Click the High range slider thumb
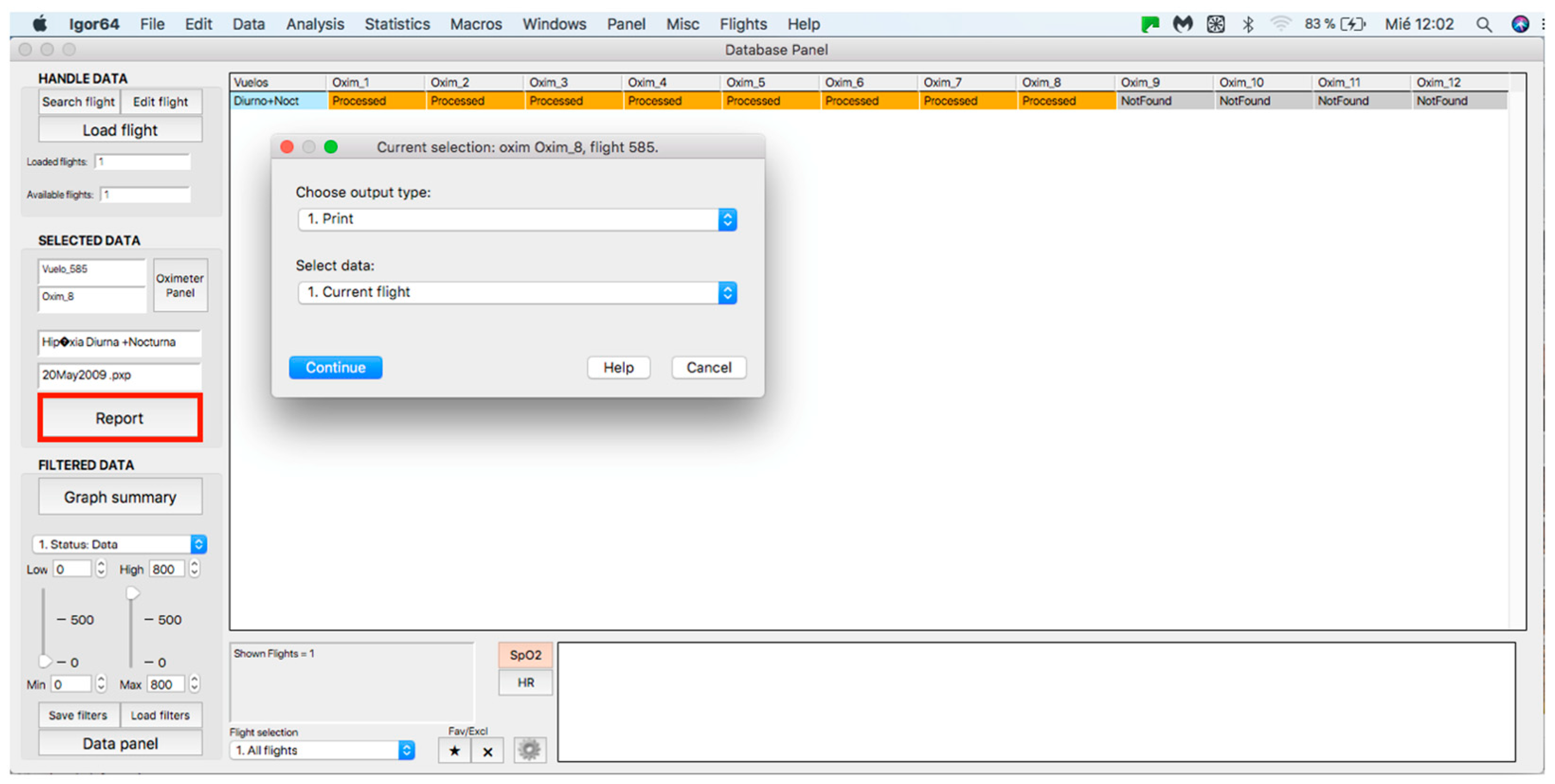Image resolution: width=1555 pixels, height=784 pixels. pyautogui.click(x=132, y=593)
